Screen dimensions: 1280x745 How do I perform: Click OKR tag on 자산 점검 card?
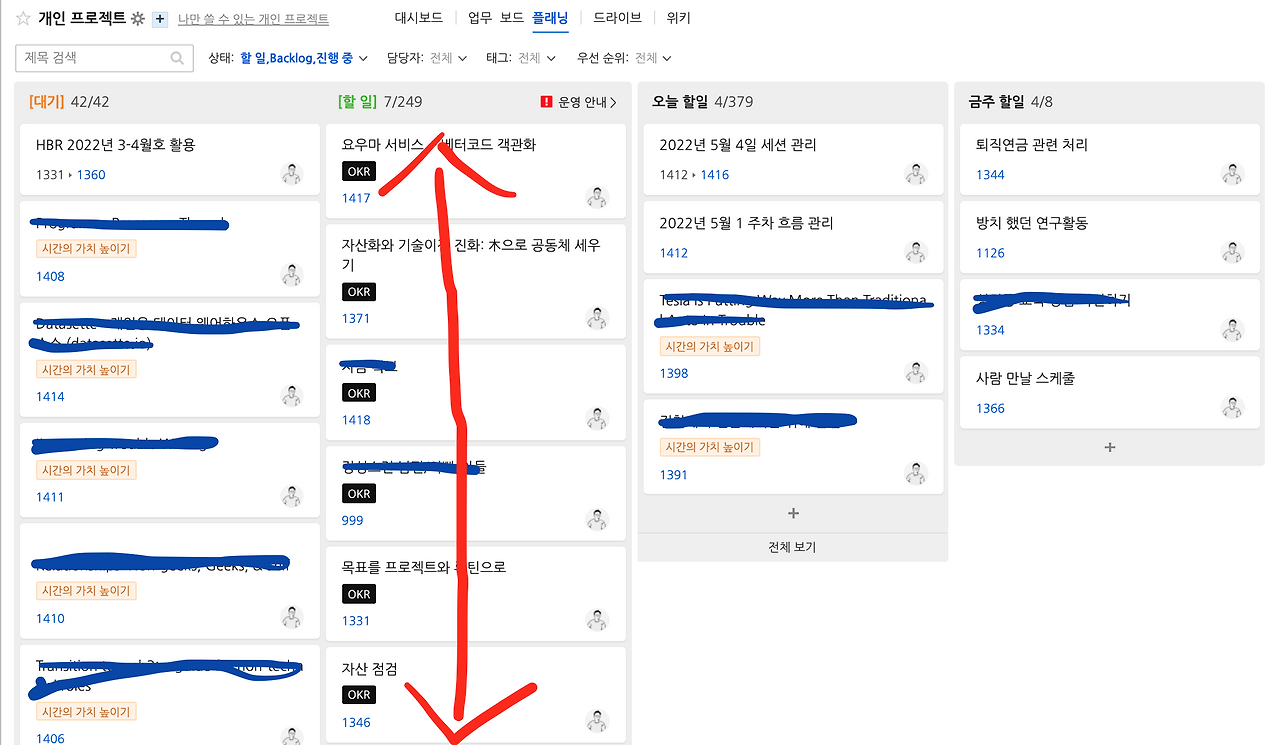[x=358, y=695]
